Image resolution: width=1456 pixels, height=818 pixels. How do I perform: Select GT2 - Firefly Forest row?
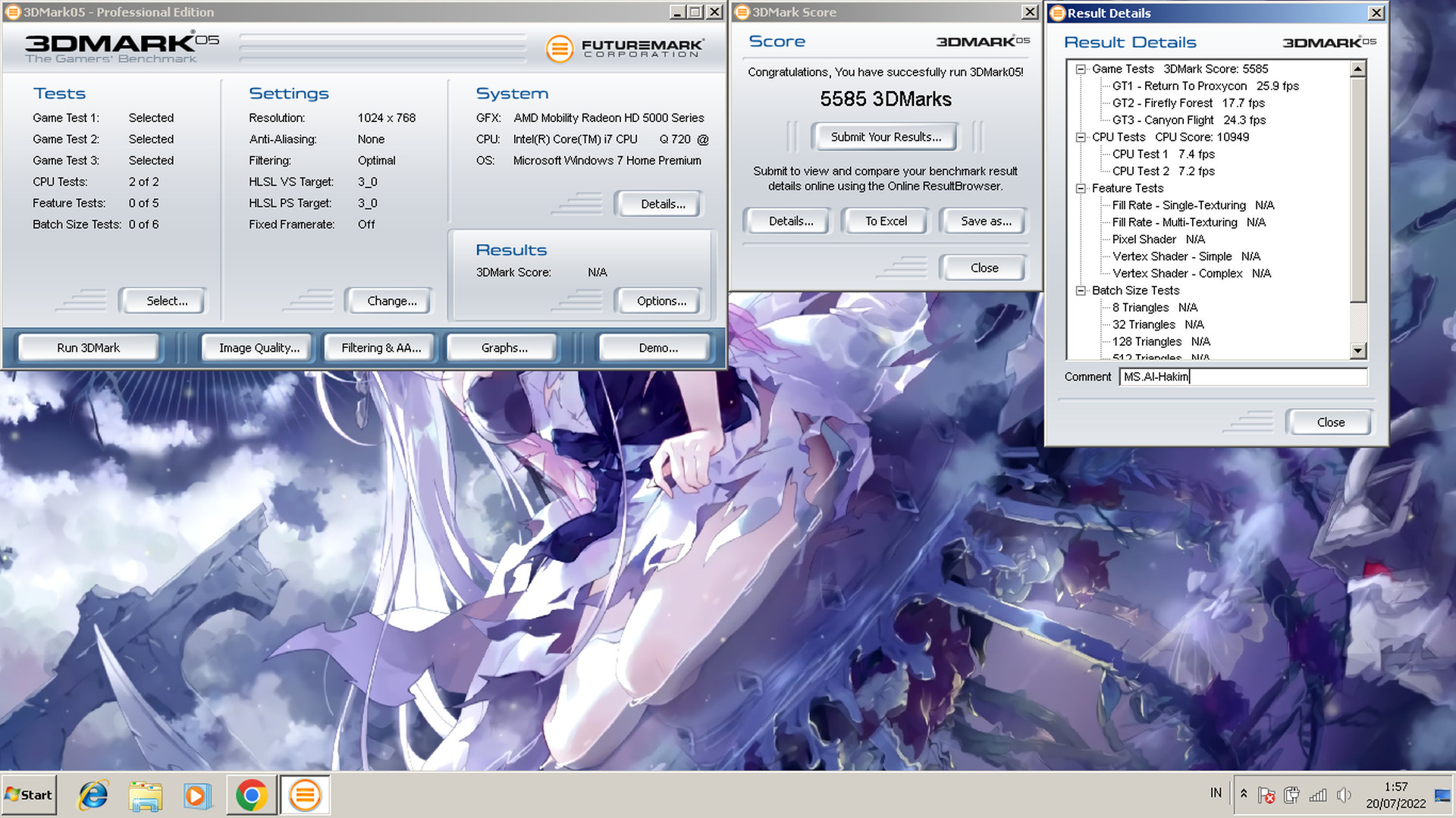(x=1188, y=103)
